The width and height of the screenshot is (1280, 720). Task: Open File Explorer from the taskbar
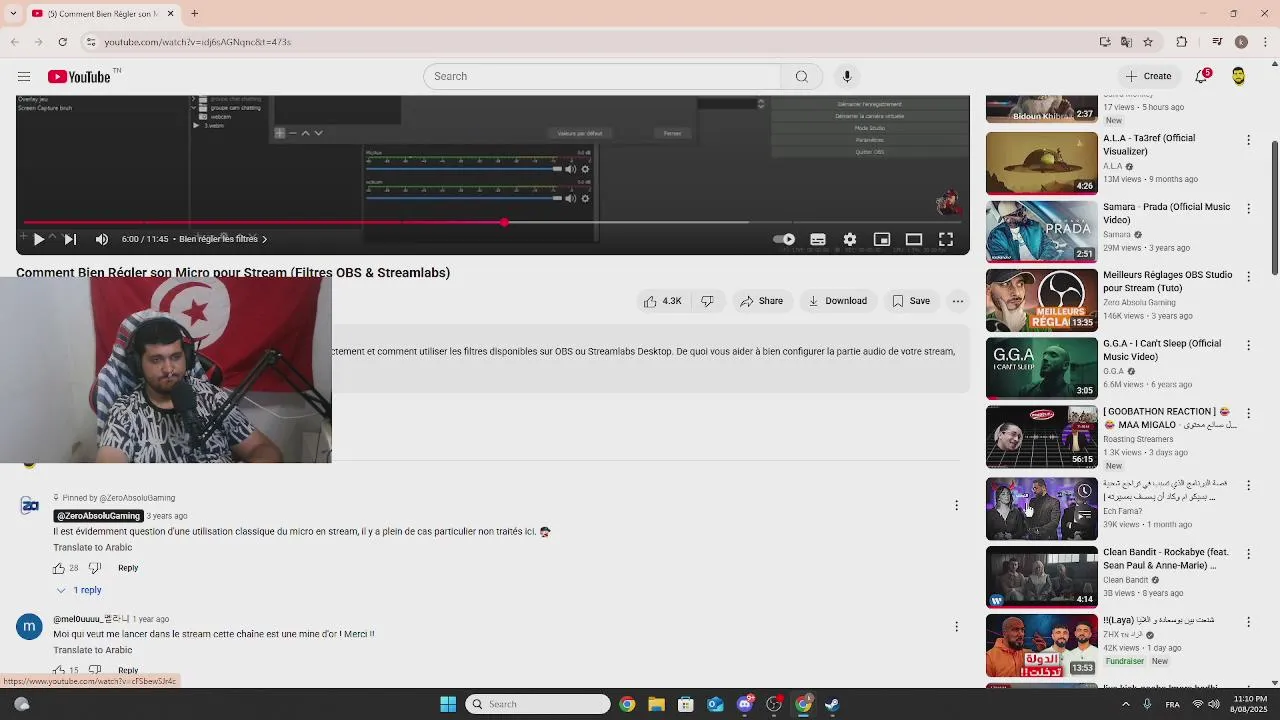(656, 704)
